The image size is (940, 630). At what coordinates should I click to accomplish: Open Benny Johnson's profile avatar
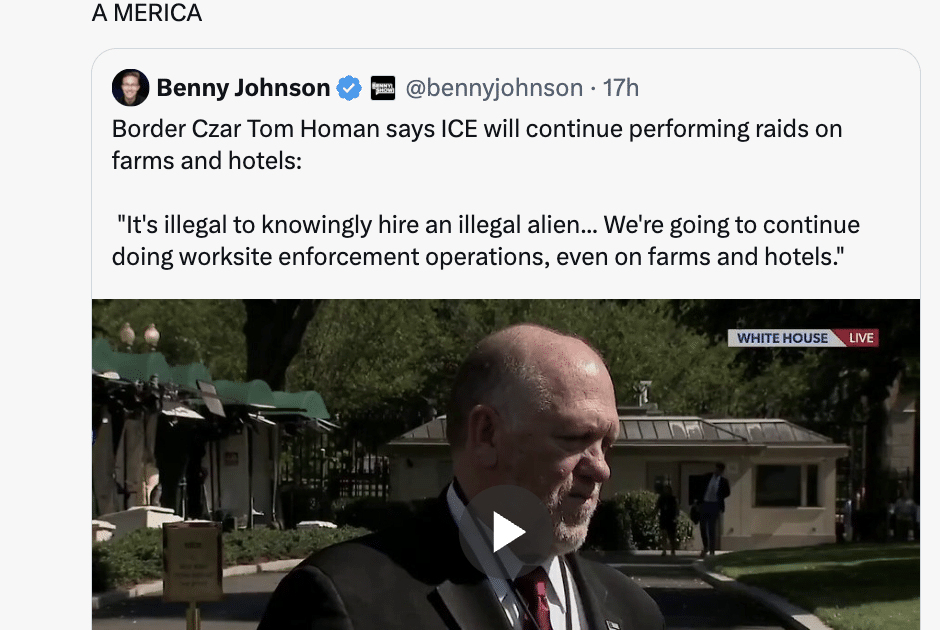click(130, 88)
